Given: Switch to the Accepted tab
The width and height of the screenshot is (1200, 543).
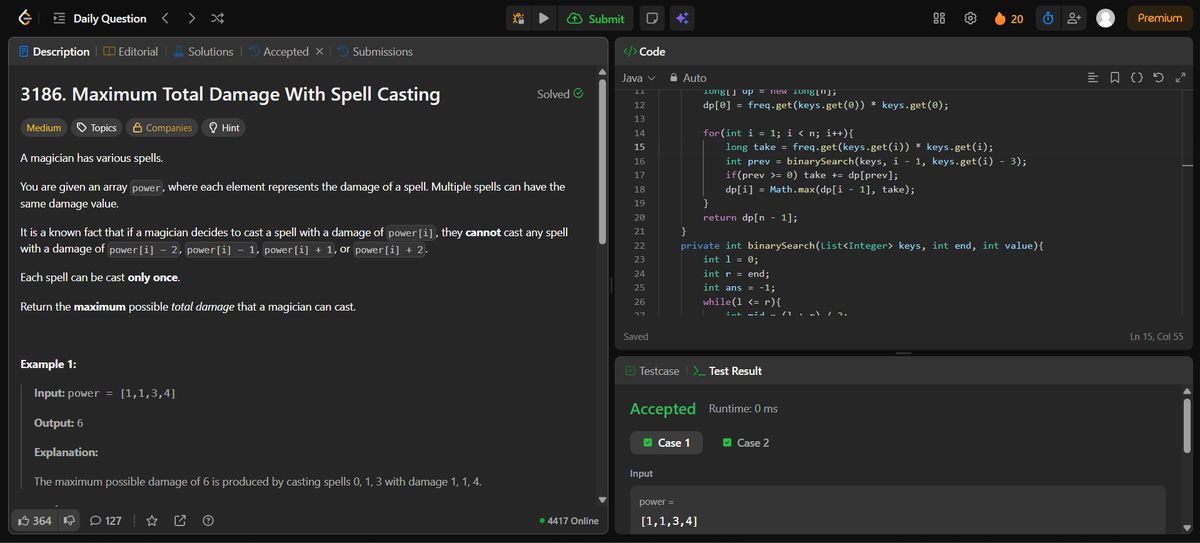Looking at the screenshot, I should [x=278, y=51].
